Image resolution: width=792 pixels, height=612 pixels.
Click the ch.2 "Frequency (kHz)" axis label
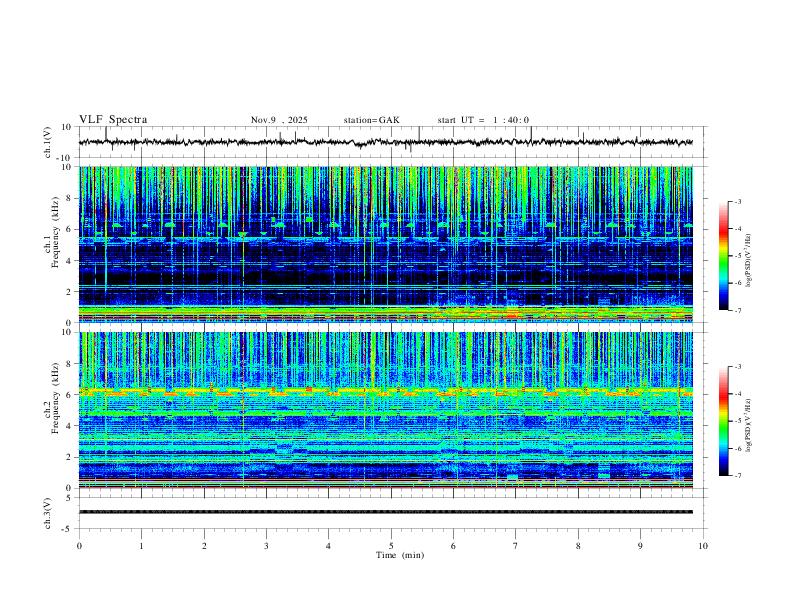[56, 398]
